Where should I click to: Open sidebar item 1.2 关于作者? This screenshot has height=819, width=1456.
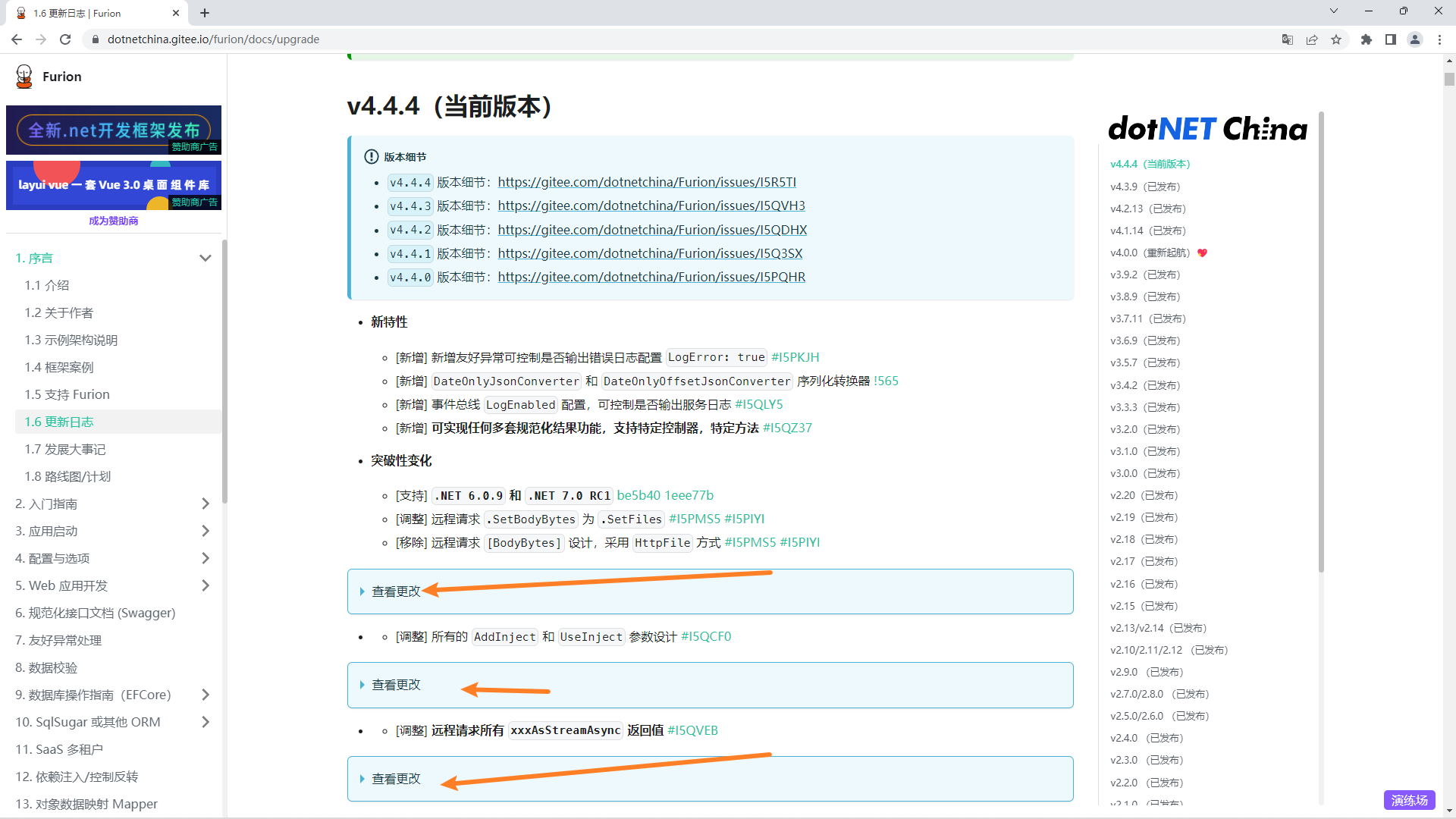pyautogui.click(x=58, y=312)
